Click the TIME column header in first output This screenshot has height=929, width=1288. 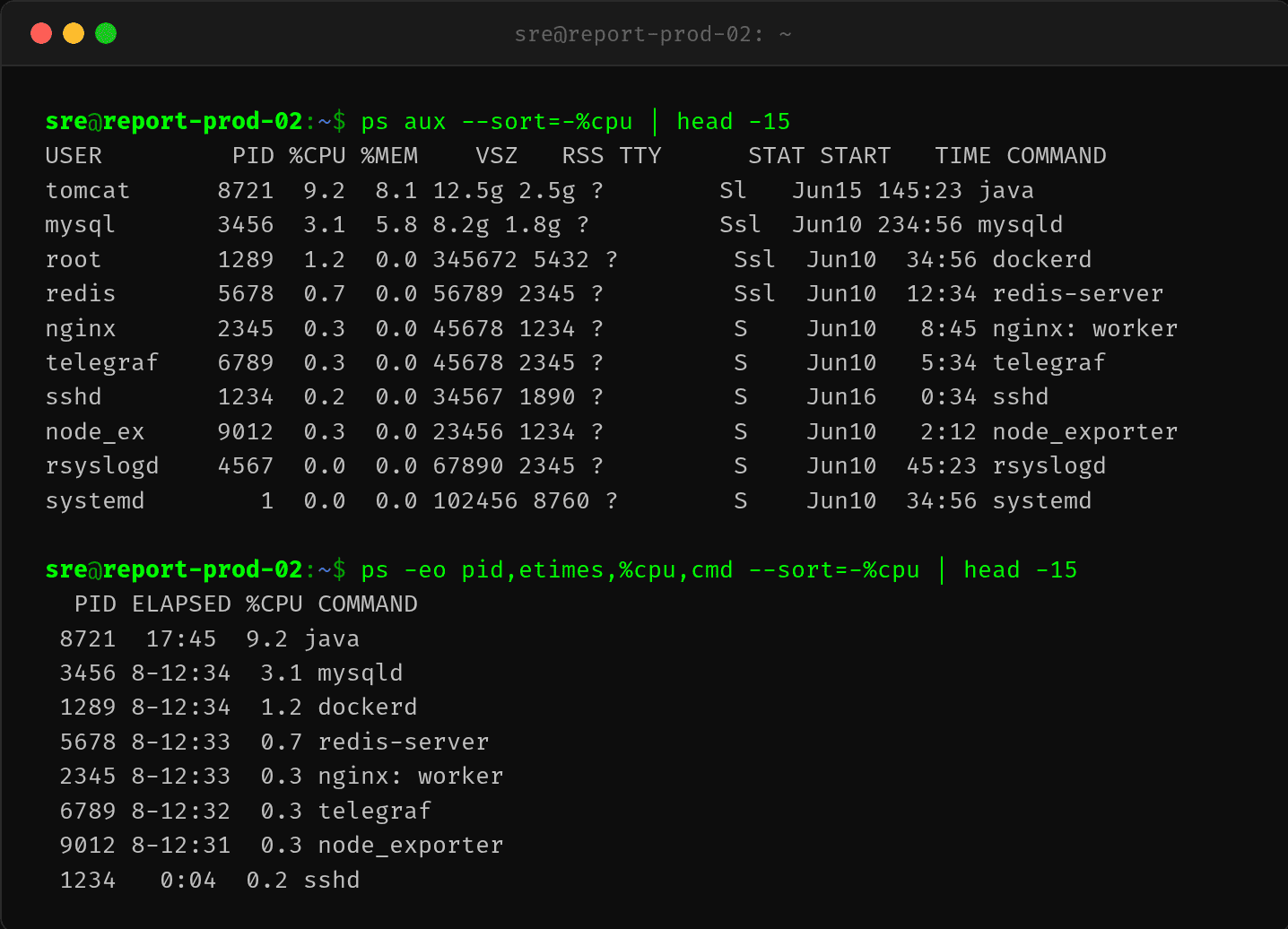click(963, 156)
